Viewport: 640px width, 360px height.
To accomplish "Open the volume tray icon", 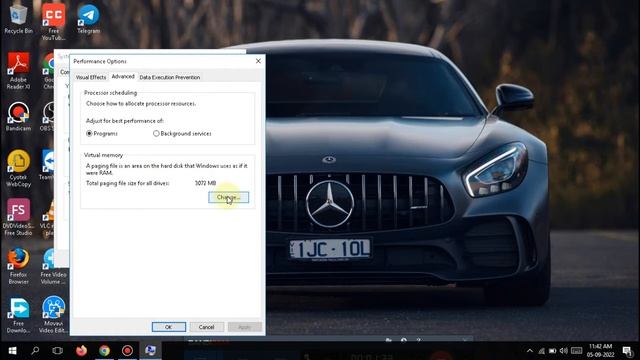I will pyautogui.click(x=564, y=351).
